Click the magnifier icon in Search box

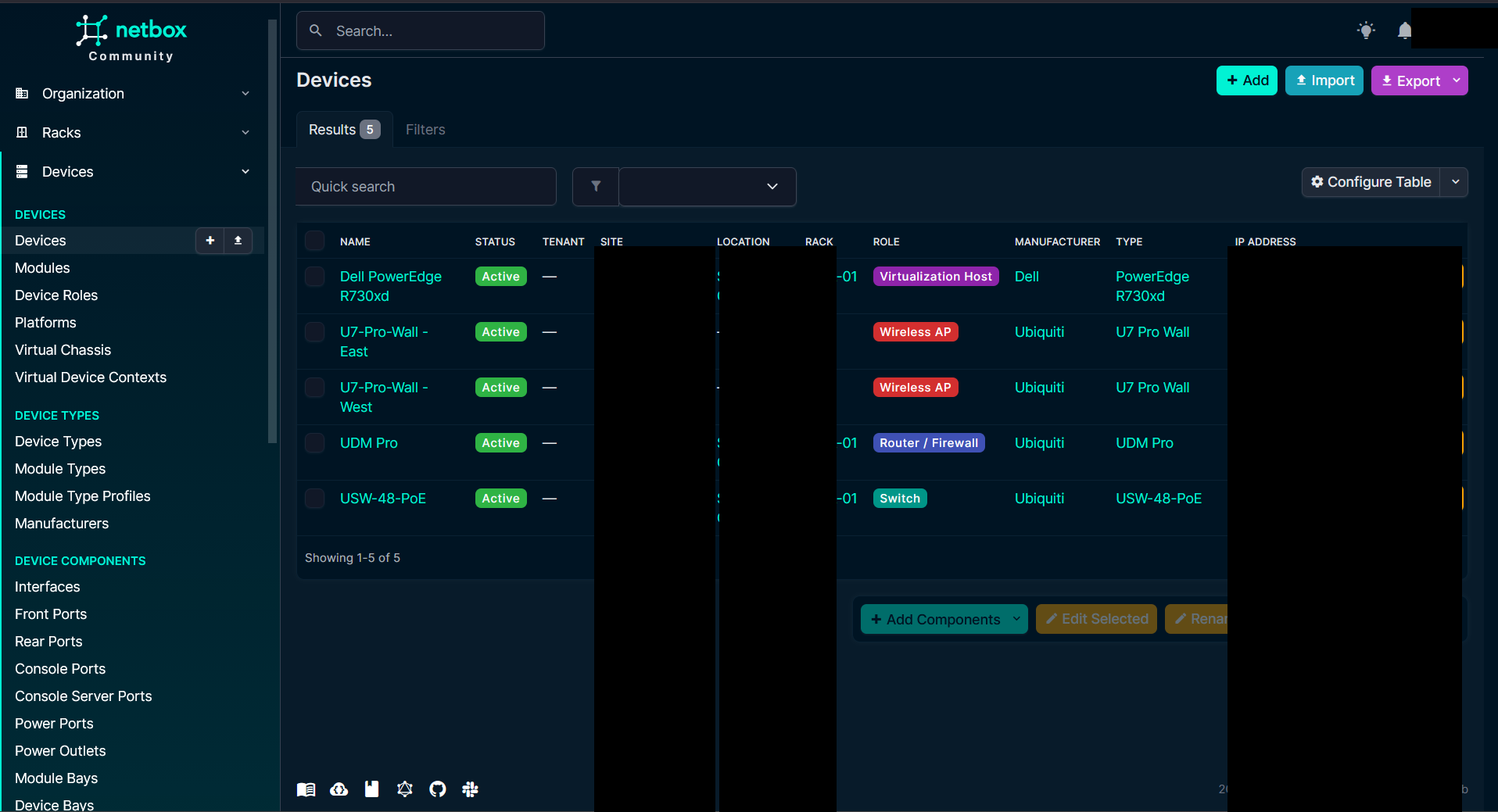[316, 30]
